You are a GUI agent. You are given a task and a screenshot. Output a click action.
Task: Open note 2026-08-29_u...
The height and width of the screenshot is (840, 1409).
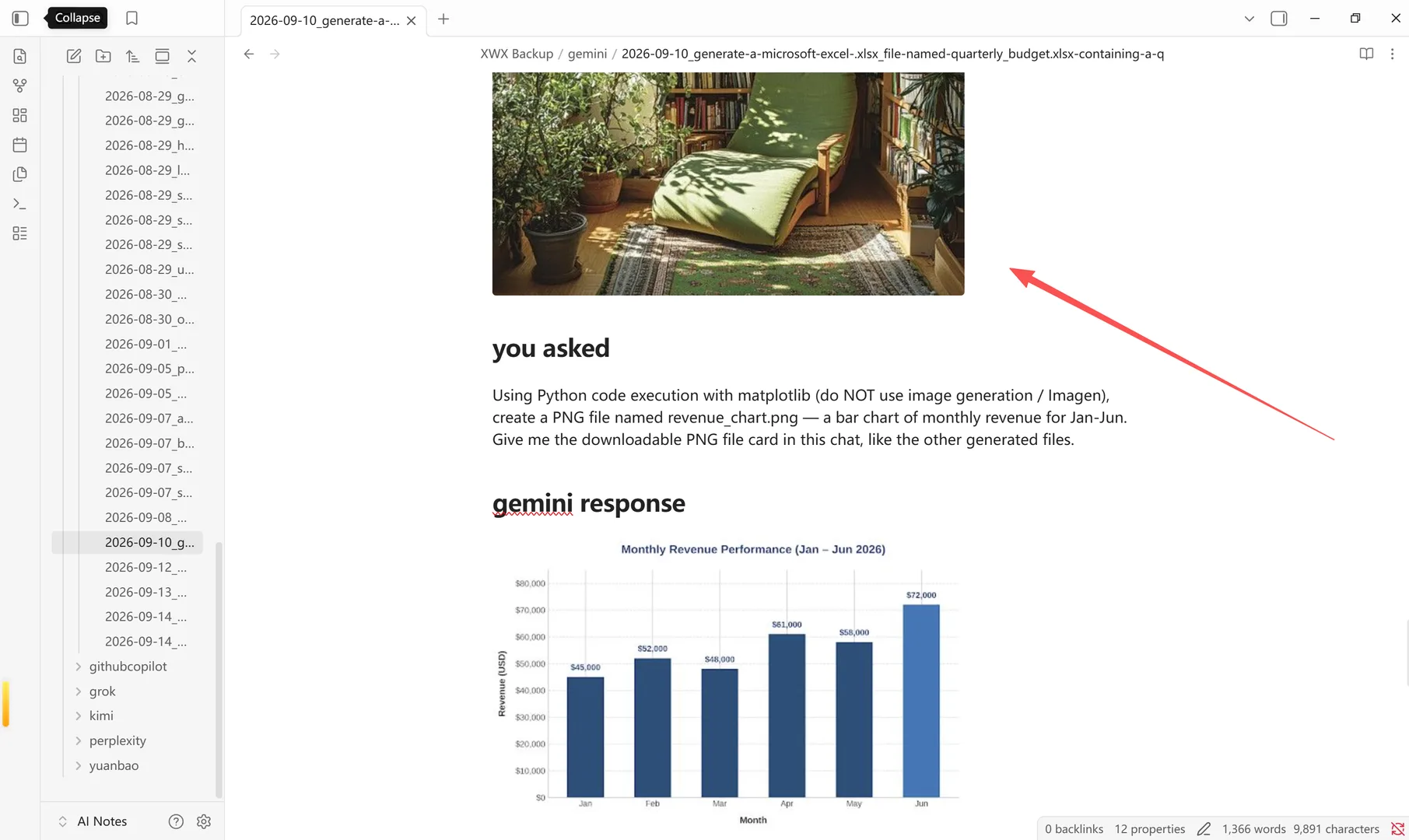pyautogui.click(x=149, y=269)
